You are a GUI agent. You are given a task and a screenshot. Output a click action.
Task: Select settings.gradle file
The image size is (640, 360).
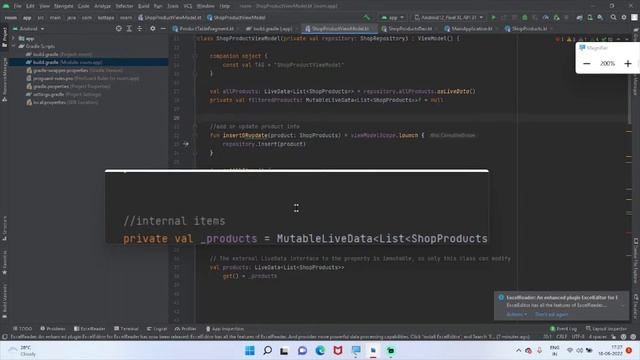click(63, 94)
